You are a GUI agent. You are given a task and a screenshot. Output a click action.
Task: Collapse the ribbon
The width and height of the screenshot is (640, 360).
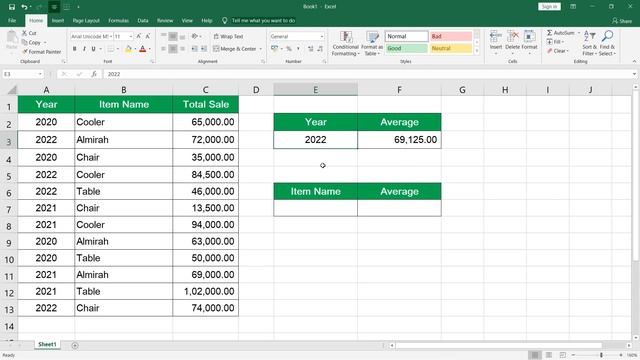[x=634, y=62]
